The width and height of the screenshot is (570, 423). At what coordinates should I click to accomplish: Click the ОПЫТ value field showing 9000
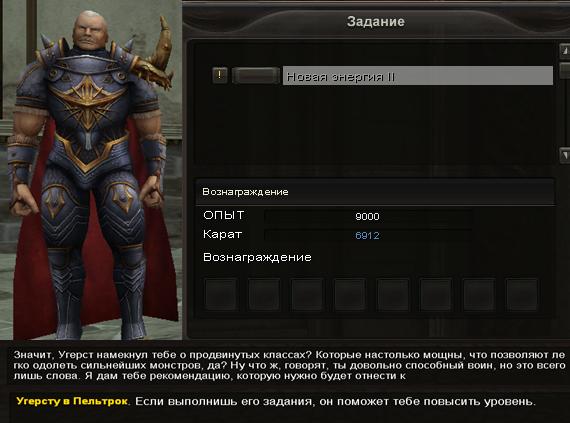[368, 217]
